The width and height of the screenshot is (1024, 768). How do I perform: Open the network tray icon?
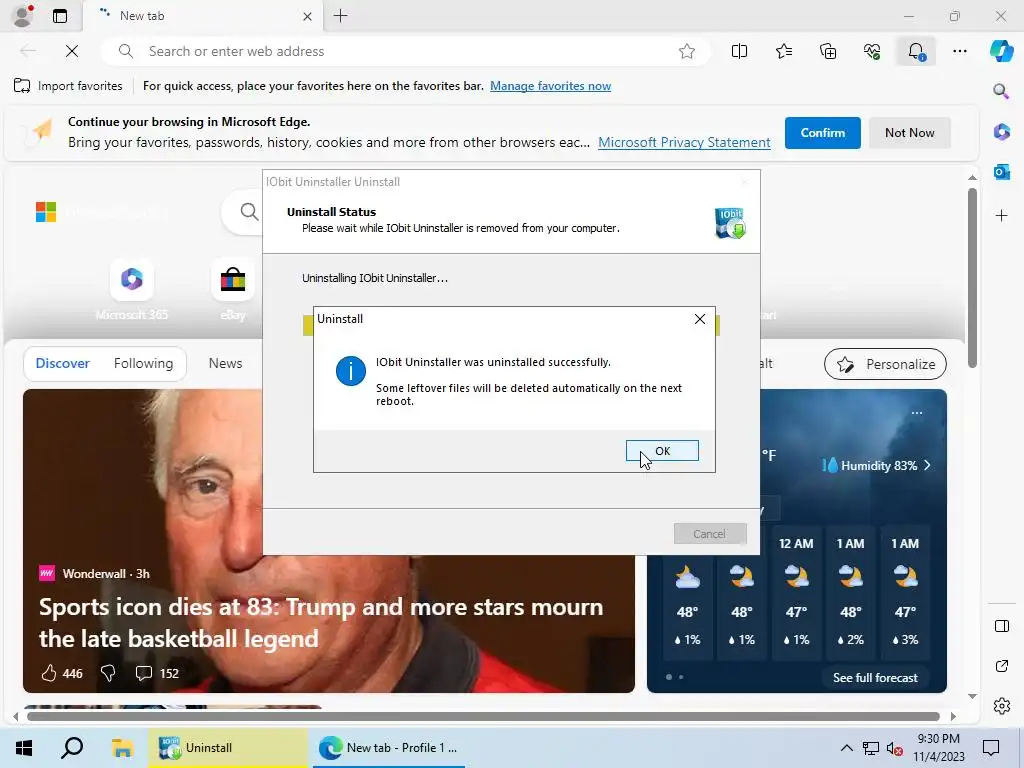(871, 748)
